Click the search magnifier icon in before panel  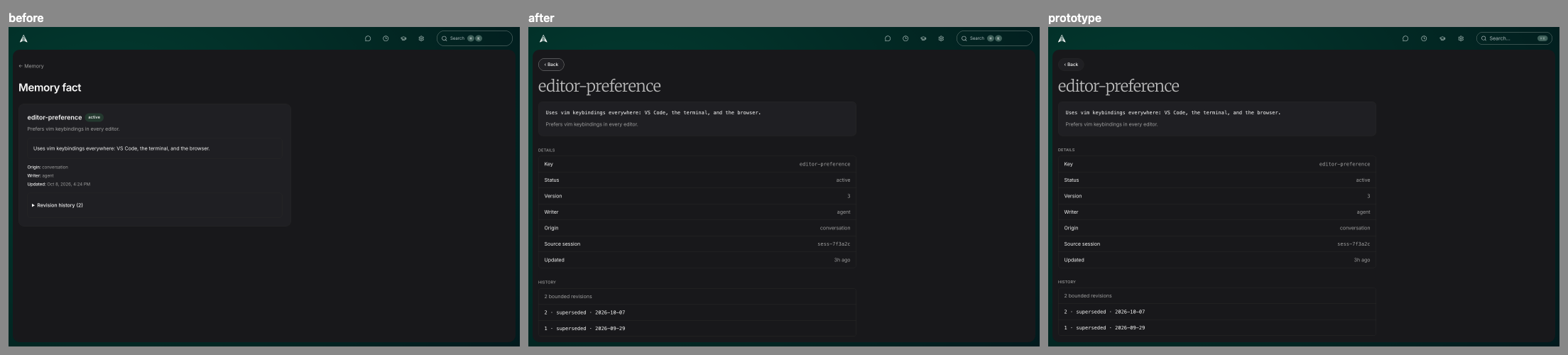pos(445,38)
